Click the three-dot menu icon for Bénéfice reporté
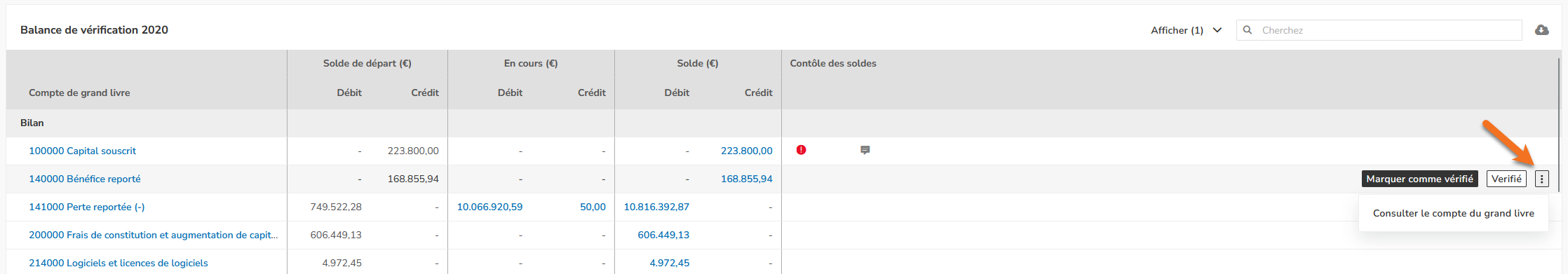1568x274 pixels. [x=1541, y=179]
